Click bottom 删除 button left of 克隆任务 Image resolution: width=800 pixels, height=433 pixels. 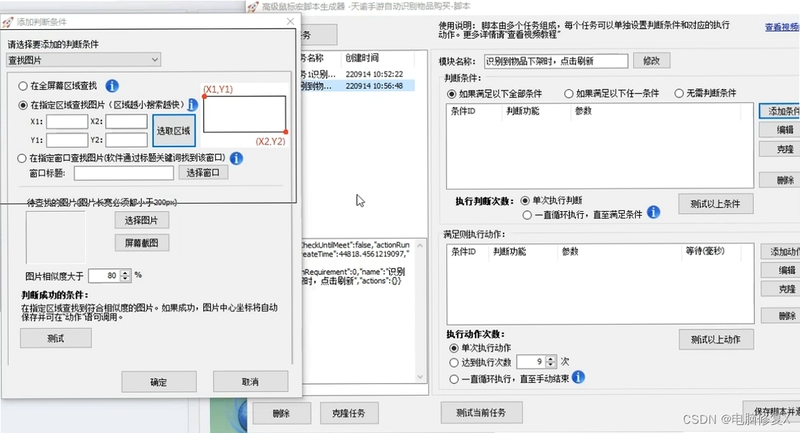coord(282,413)
